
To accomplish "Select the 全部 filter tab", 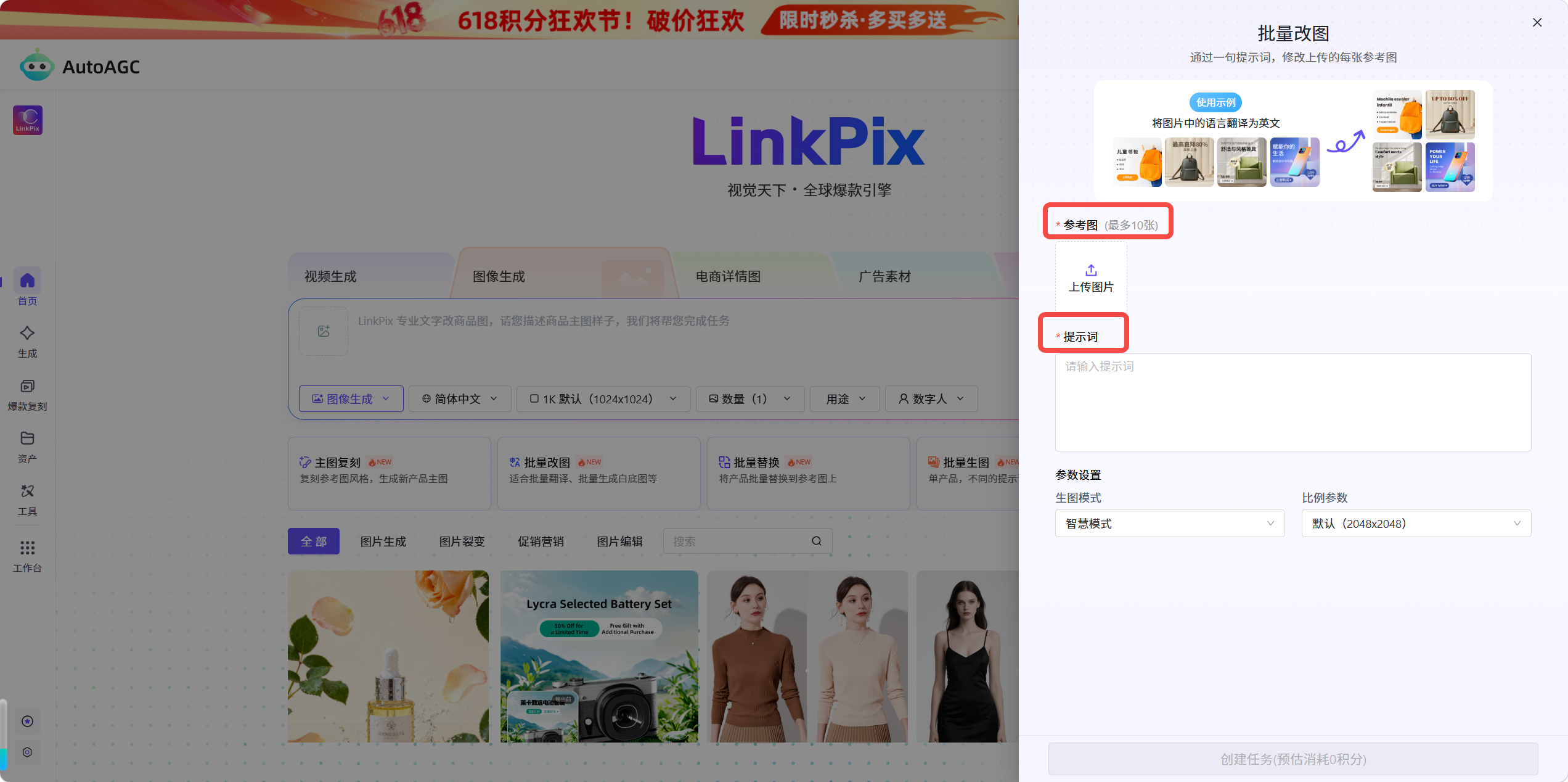I will coord(314,541).
